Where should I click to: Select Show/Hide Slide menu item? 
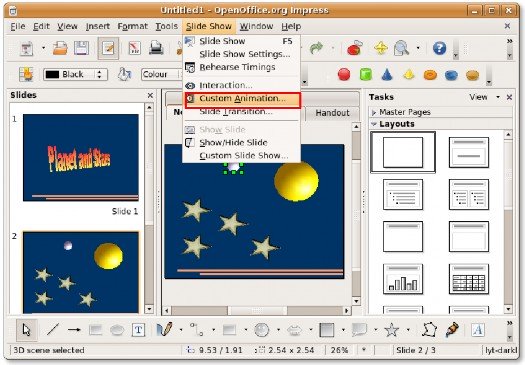click(x=233, y=143)
